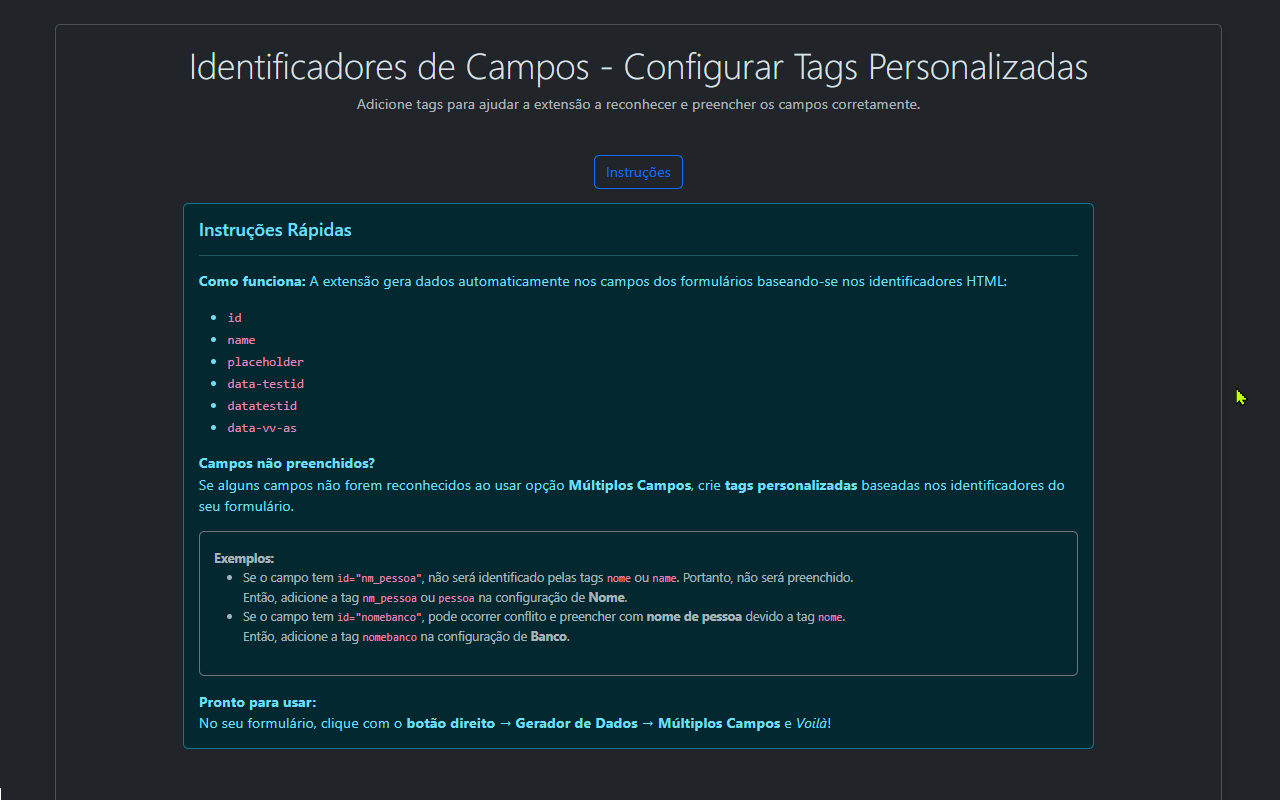Screen dimensions: 1280x800
Task: Select the subtitle starting "Adicione tags para ajudar"
Action: tap(638, 104)
